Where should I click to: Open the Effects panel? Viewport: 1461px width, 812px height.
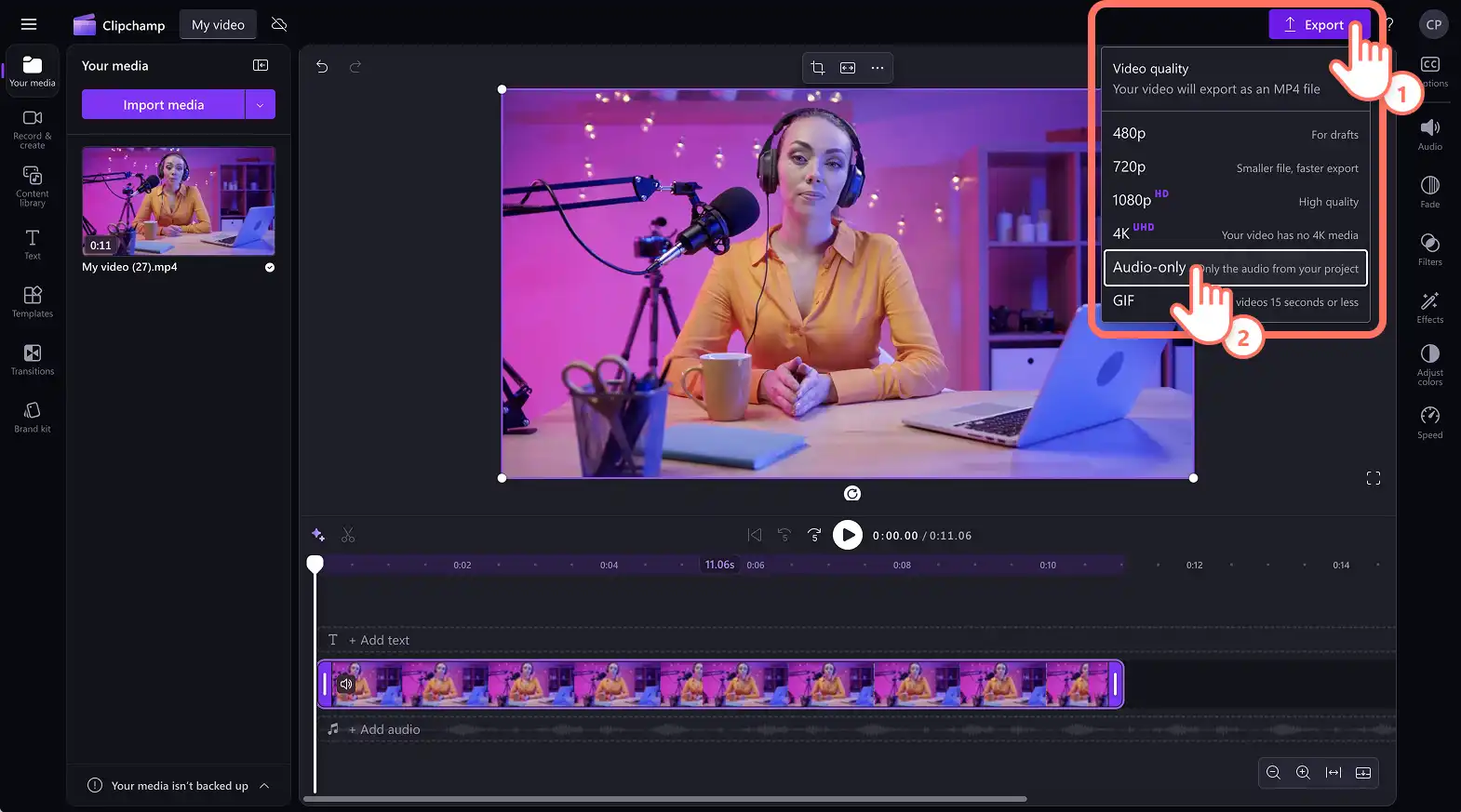(1430, 307)
